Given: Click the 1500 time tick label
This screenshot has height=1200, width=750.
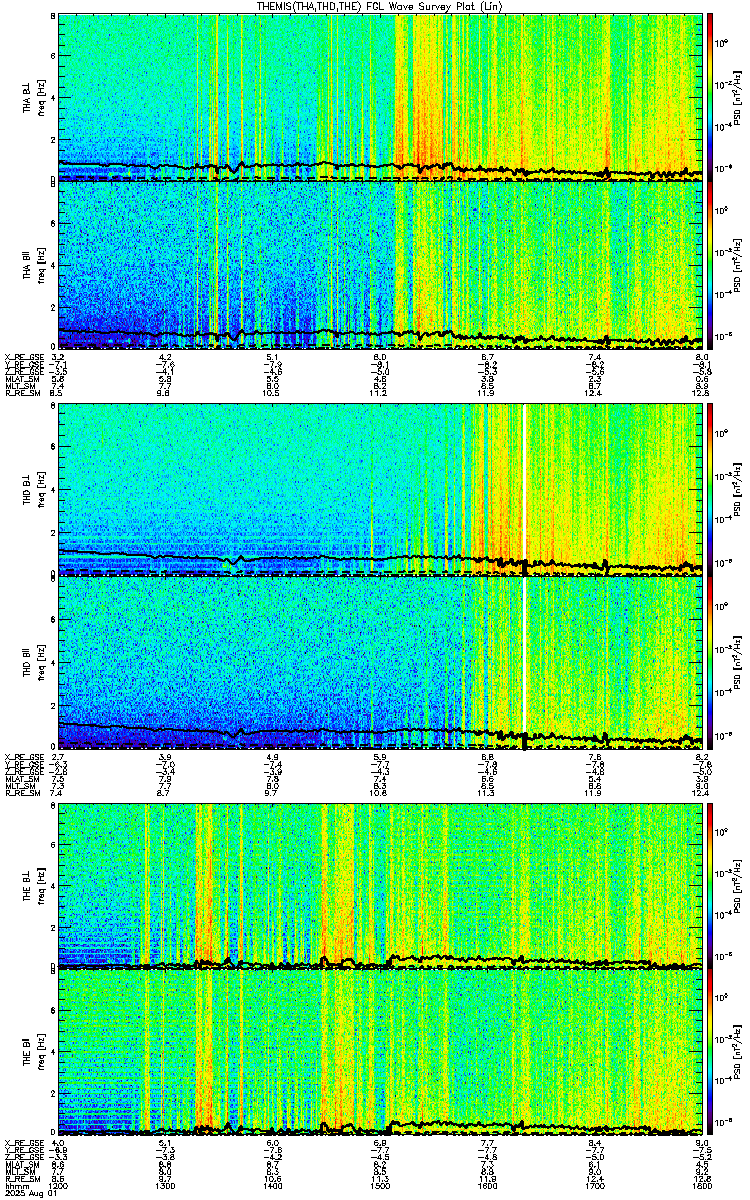Looking at the screenshot, I should coord(380,1187).
